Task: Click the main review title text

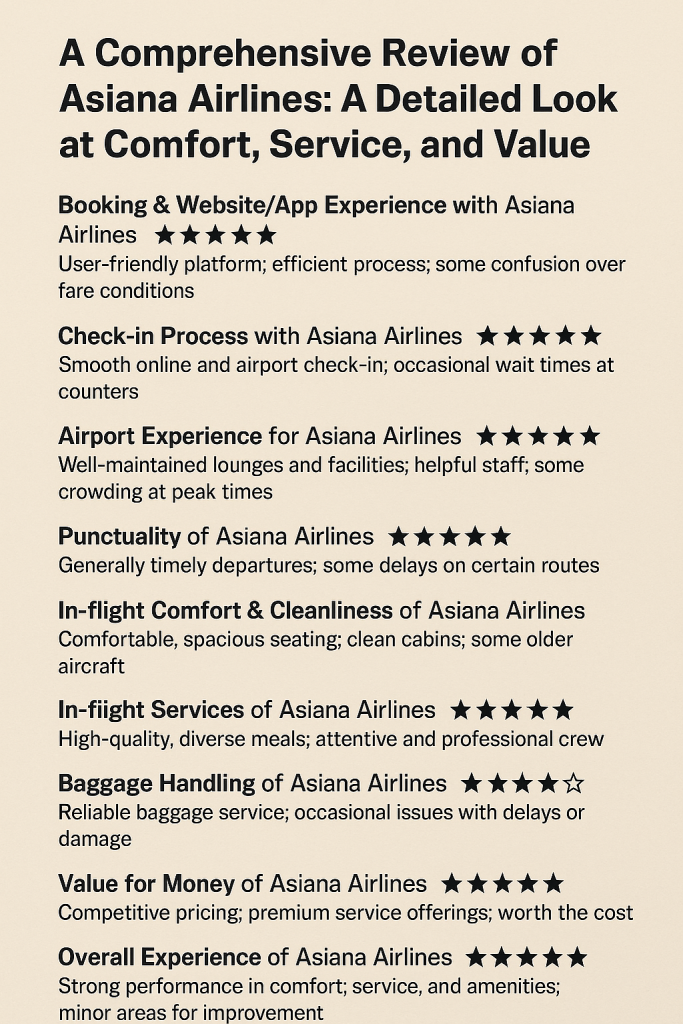Action: (338, 99)
